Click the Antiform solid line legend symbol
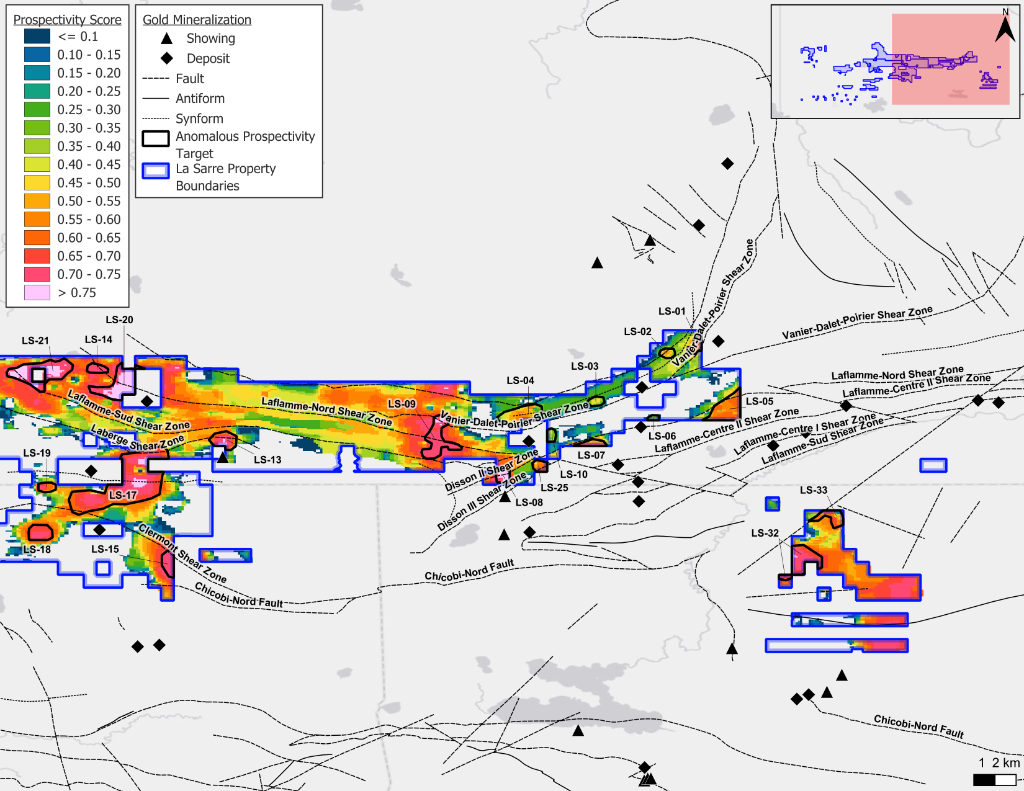1024x791 pixels. [155, 99]
